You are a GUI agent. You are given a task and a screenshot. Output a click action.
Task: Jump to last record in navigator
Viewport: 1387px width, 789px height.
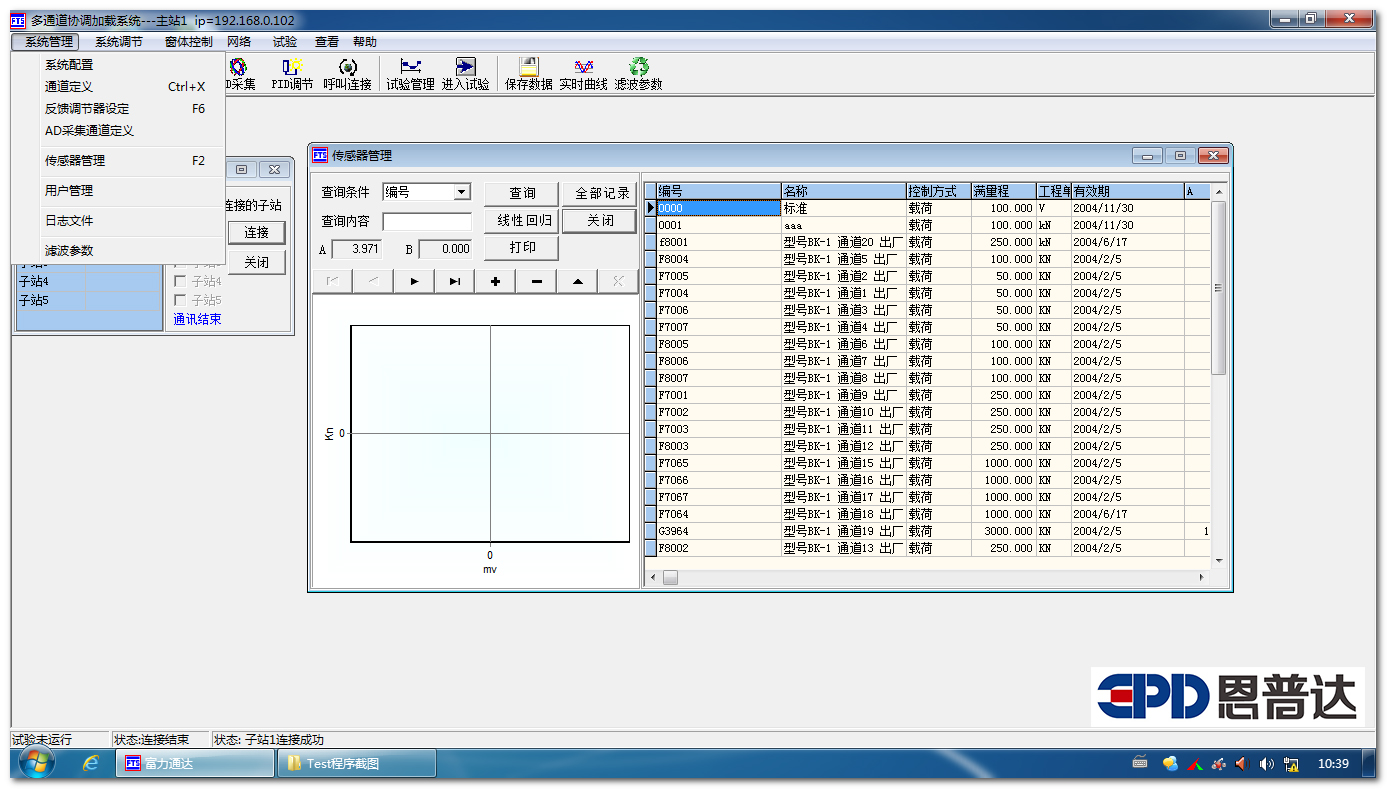455,282
